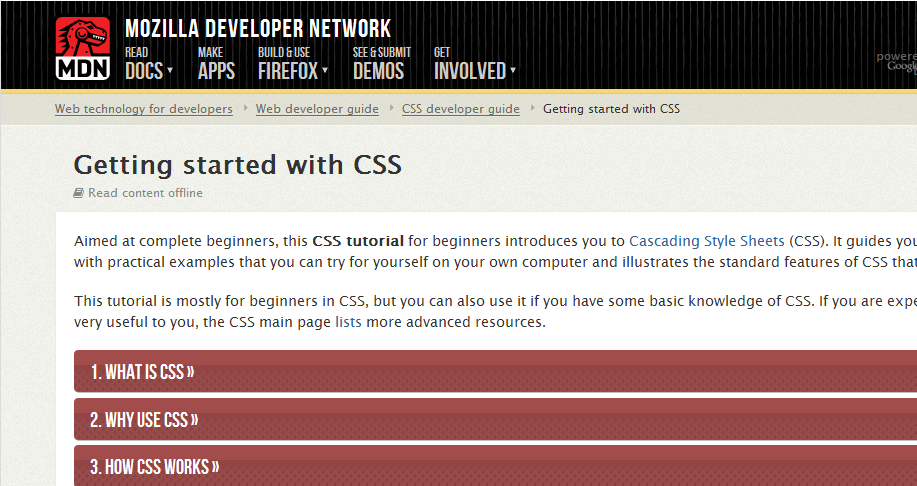Click the breadcrumb arrow before Getting started with CSS
Image resolution: width=917 pixels, height=486 pixels.
pos(532,108)
